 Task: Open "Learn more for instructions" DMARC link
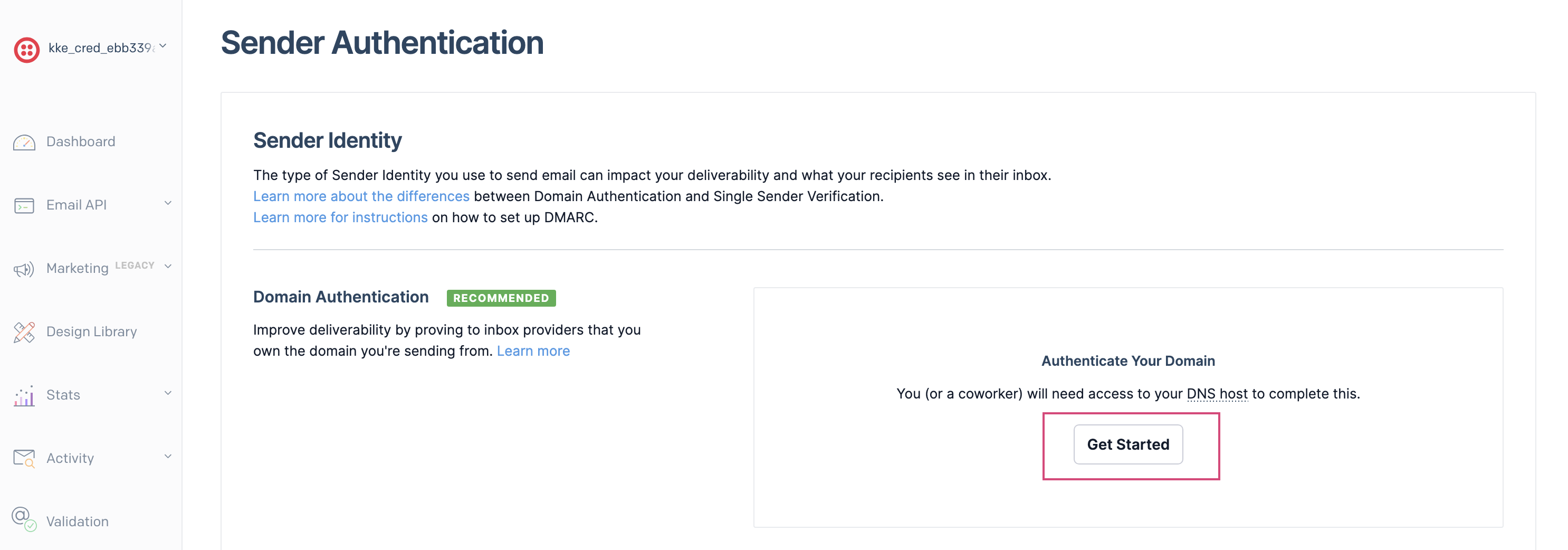[x=340, y=218]
